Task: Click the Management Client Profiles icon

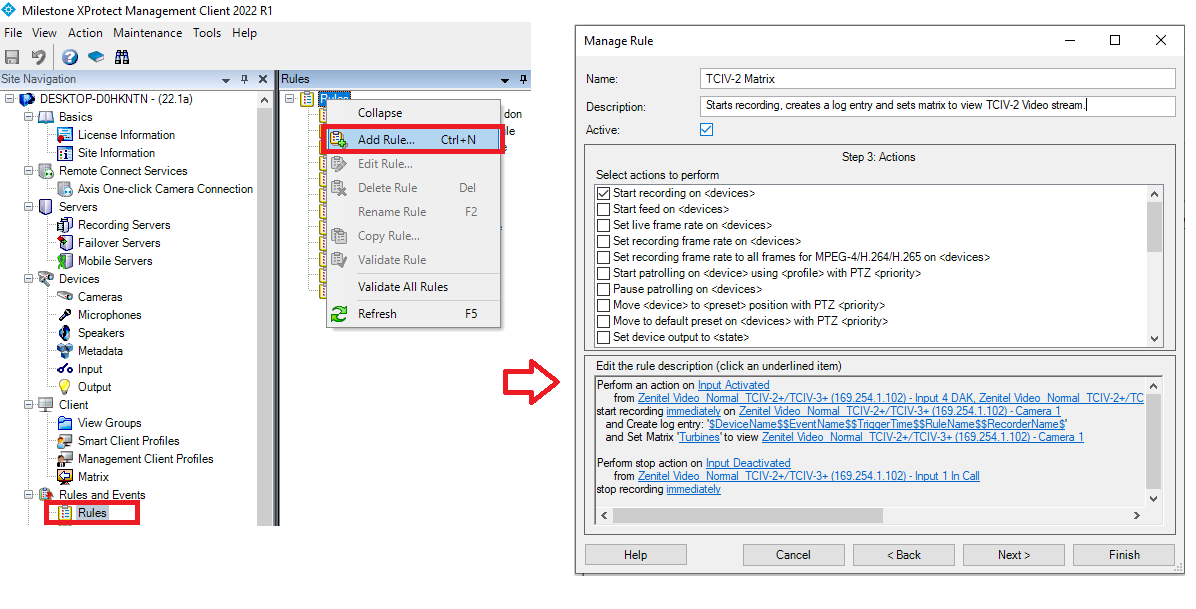Action: coord(66,459)
